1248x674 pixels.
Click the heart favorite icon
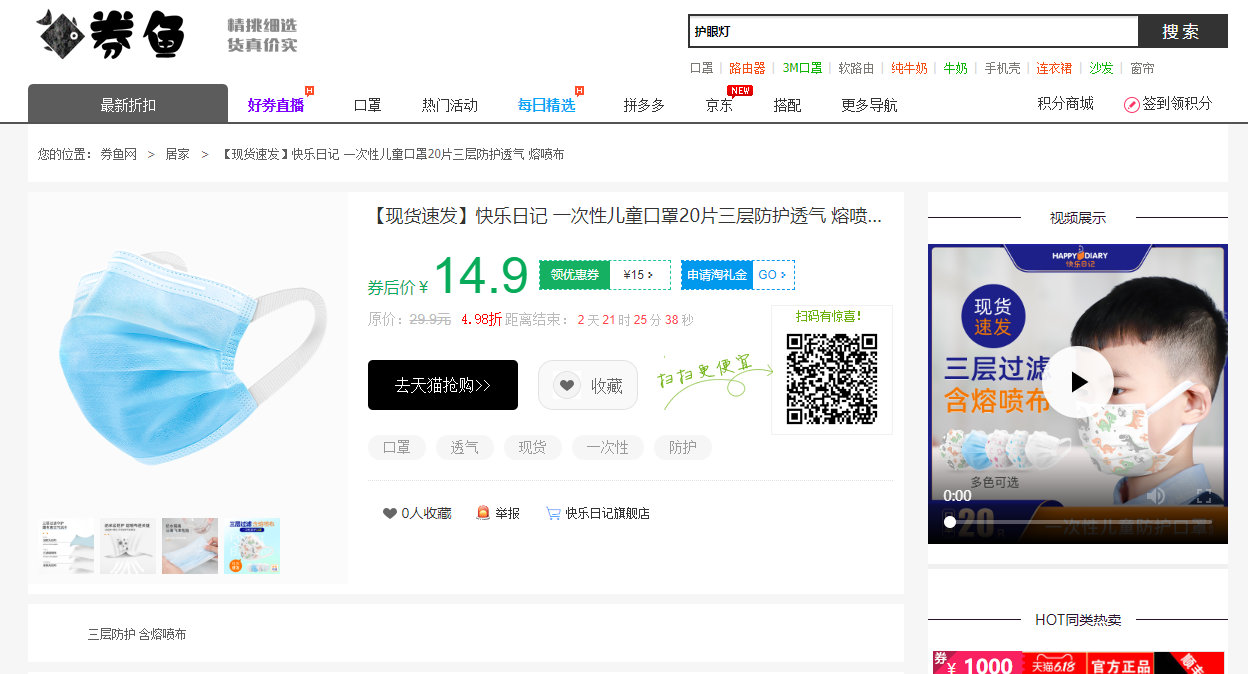coord(390,513)
